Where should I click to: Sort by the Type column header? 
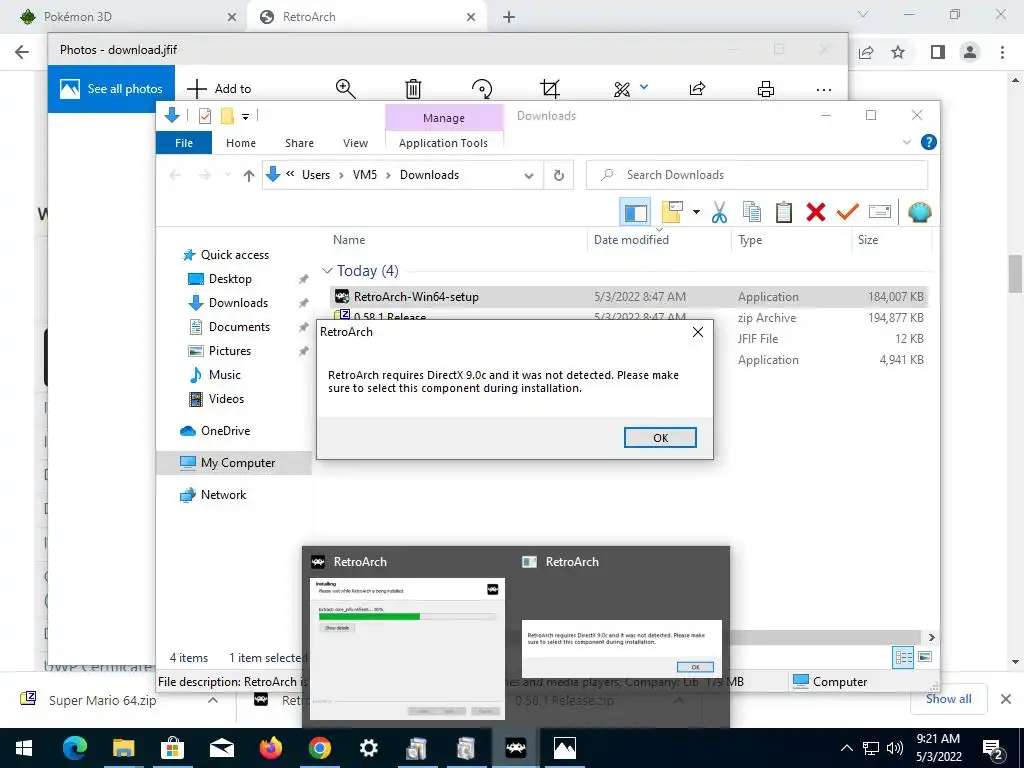750,240
